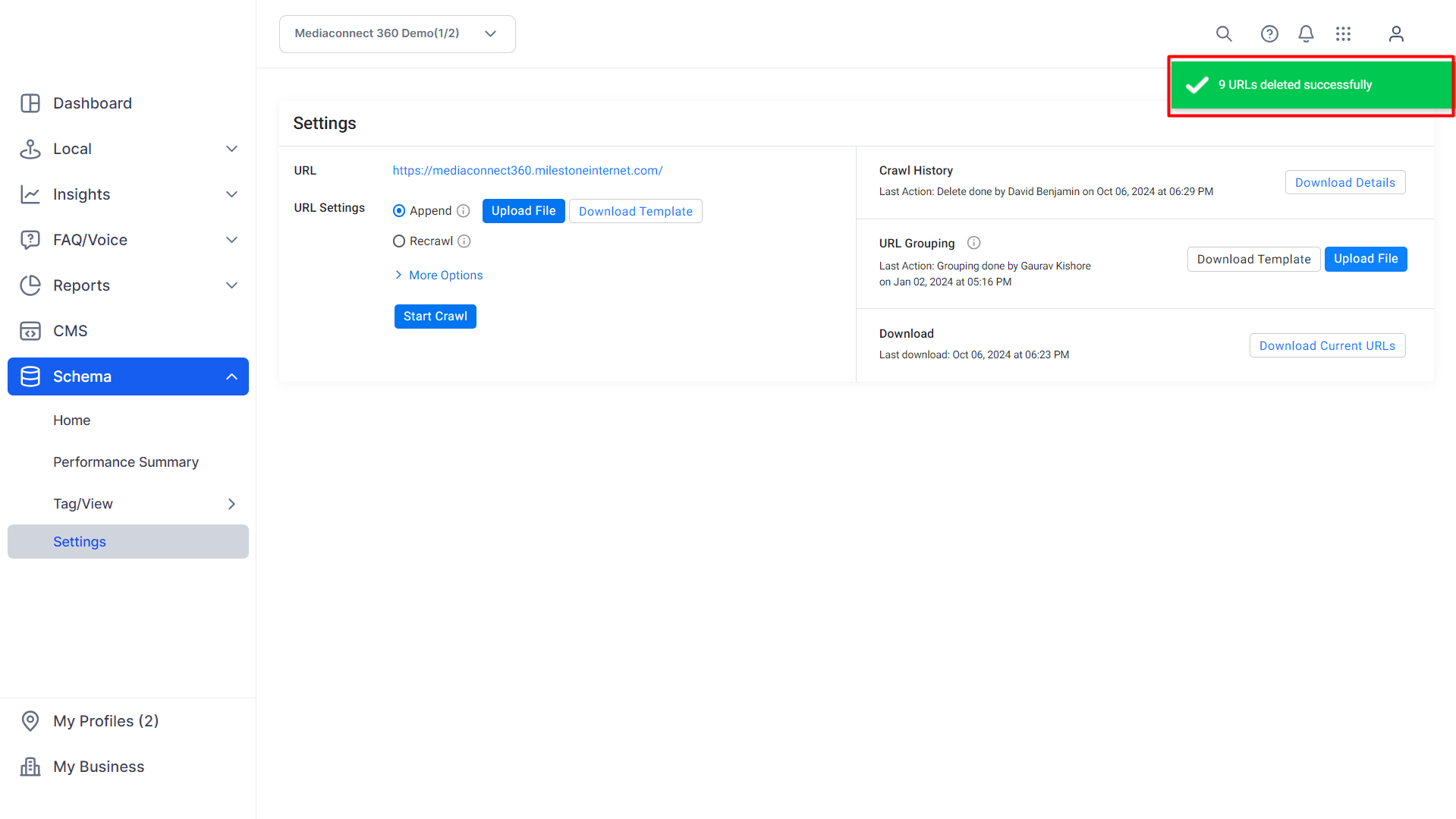The height and width of the screenshot is (819, 1456).
Task: Click the 'Download' section label
Action: pos(907,334)
